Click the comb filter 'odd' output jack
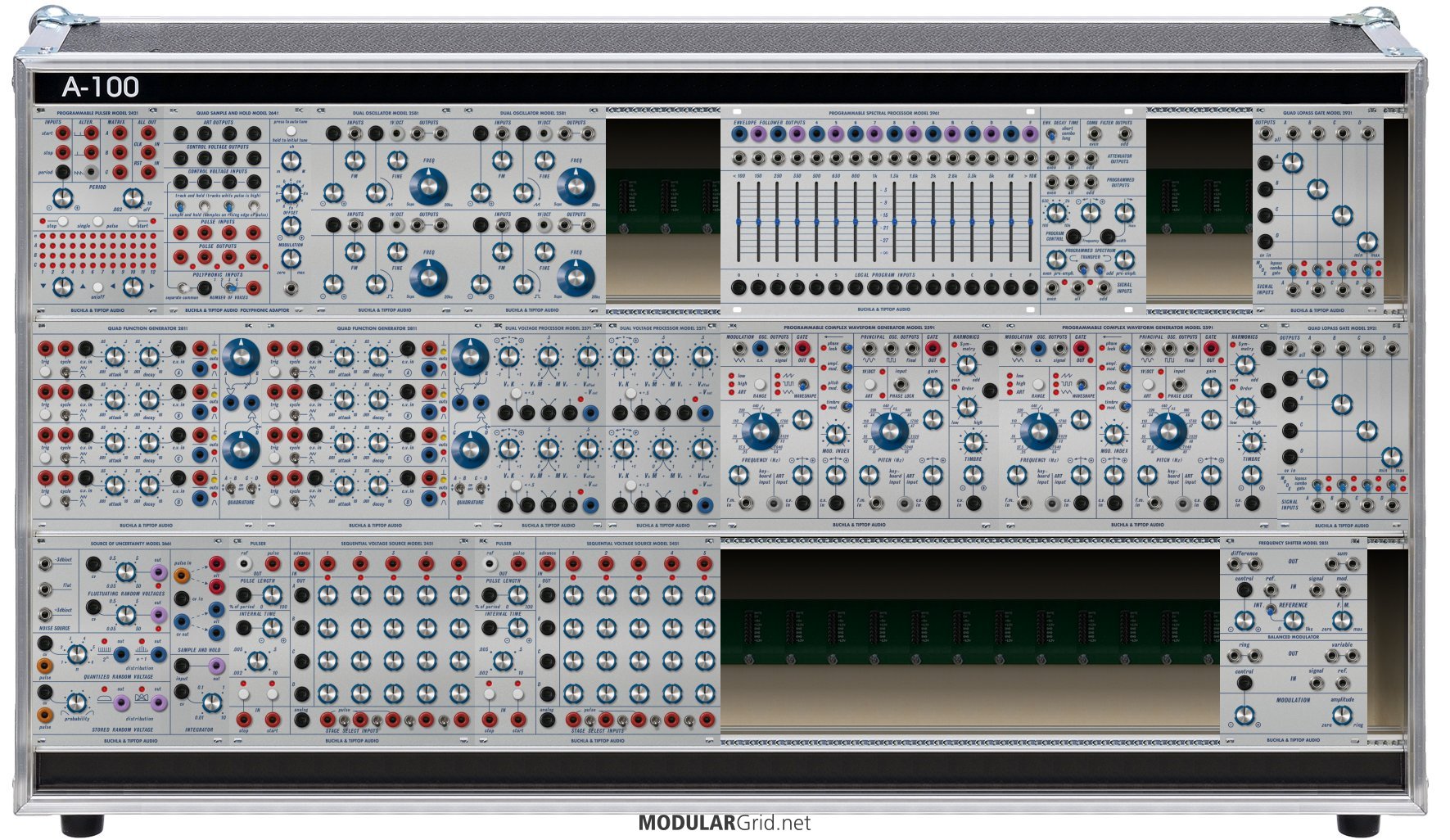The width and height of the screenshot is (1450, 840). (x=1125, y=133)
